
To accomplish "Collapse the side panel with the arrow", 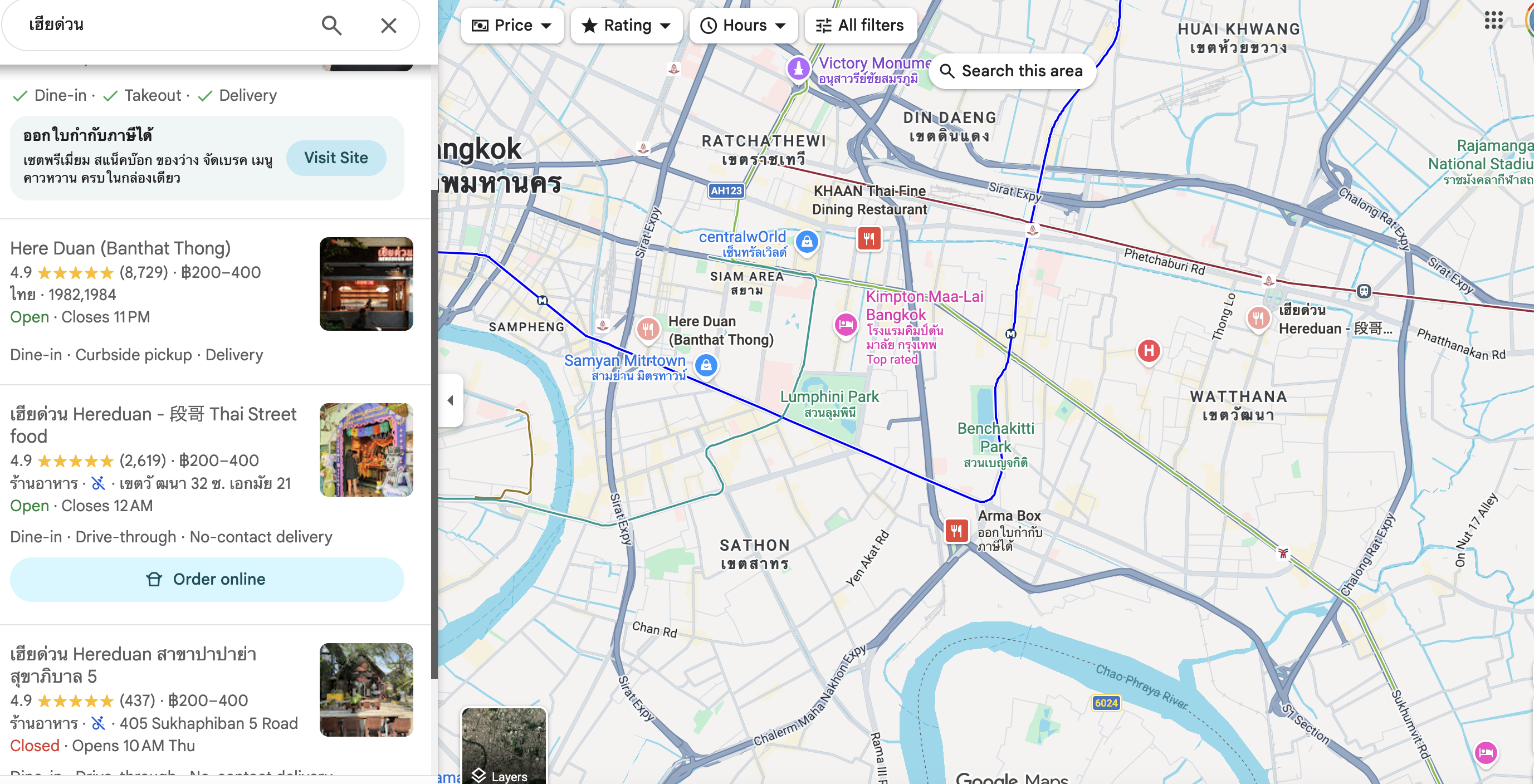I will [x=451, y=400].
